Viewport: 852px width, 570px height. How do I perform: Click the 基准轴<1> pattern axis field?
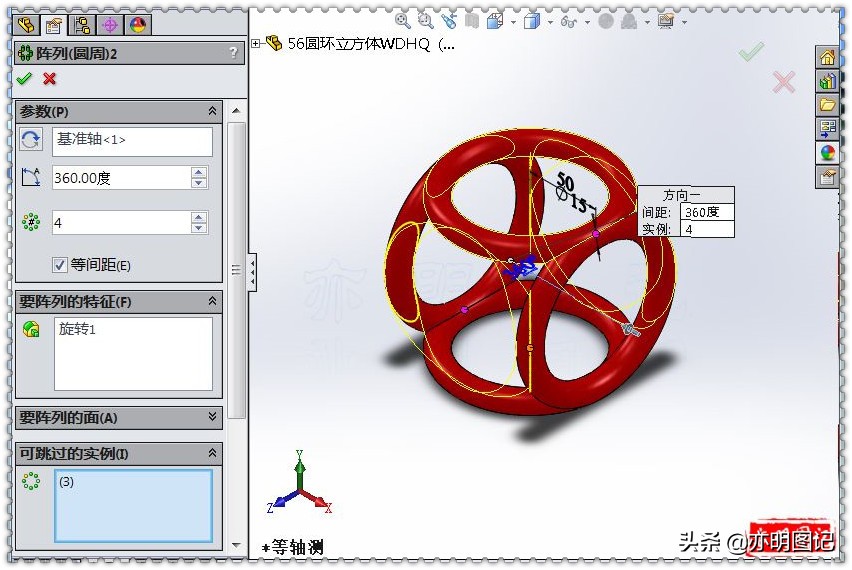(132, 141)
